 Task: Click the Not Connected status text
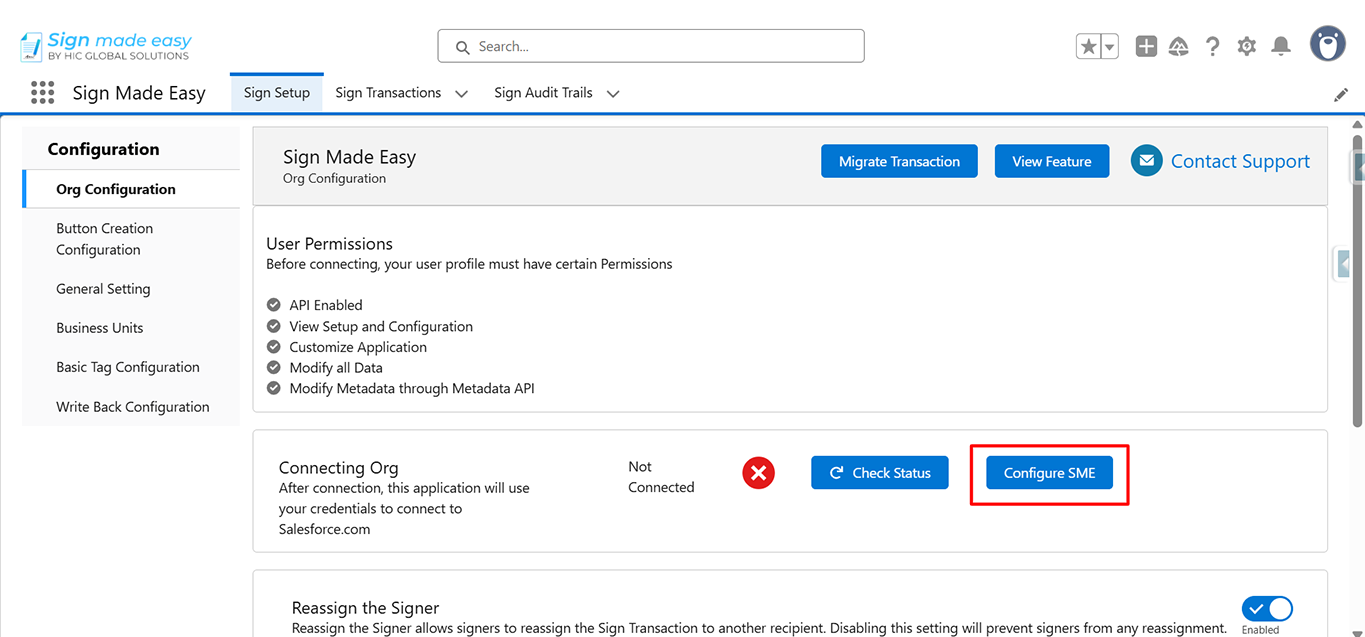[661, 477]
